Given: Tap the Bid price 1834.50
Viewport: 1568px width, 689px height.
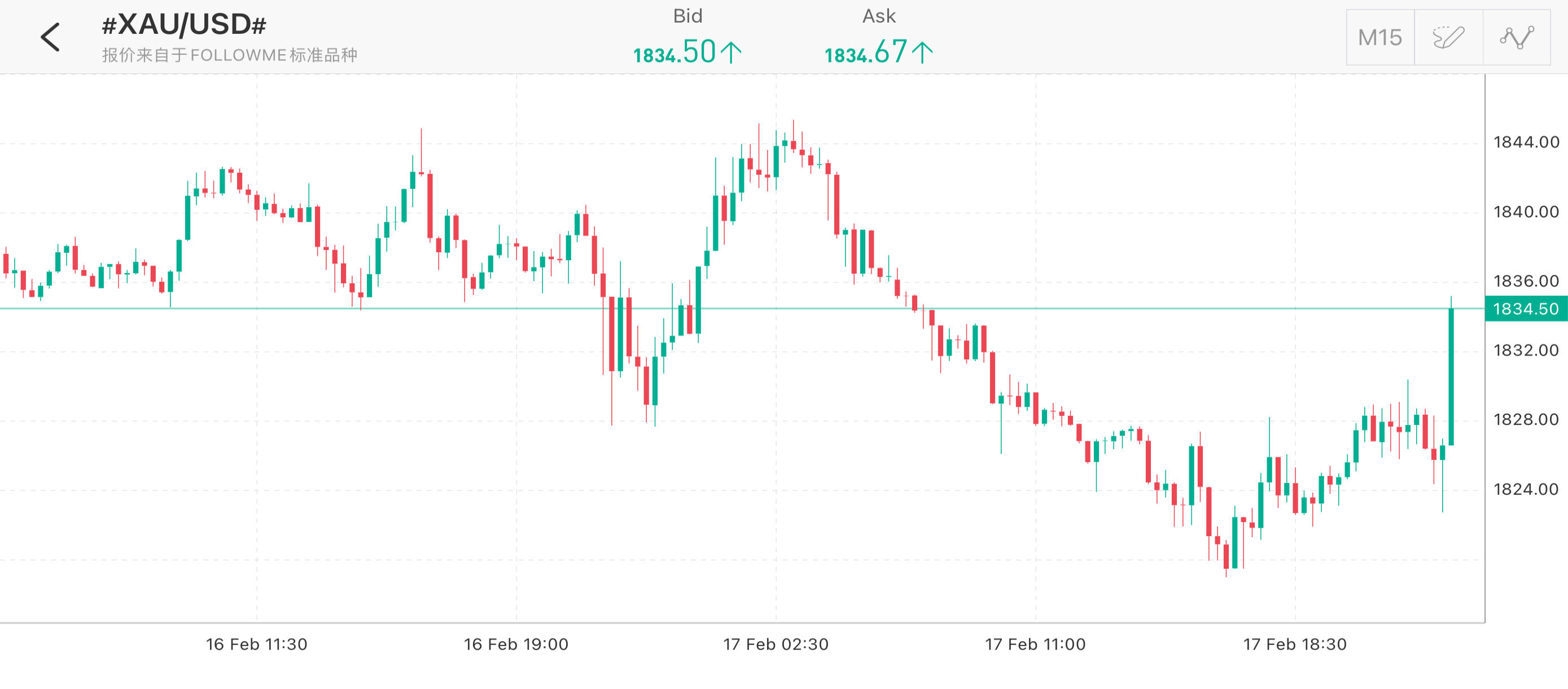Looking at the screenshot, I should click(x=674, y=52).
